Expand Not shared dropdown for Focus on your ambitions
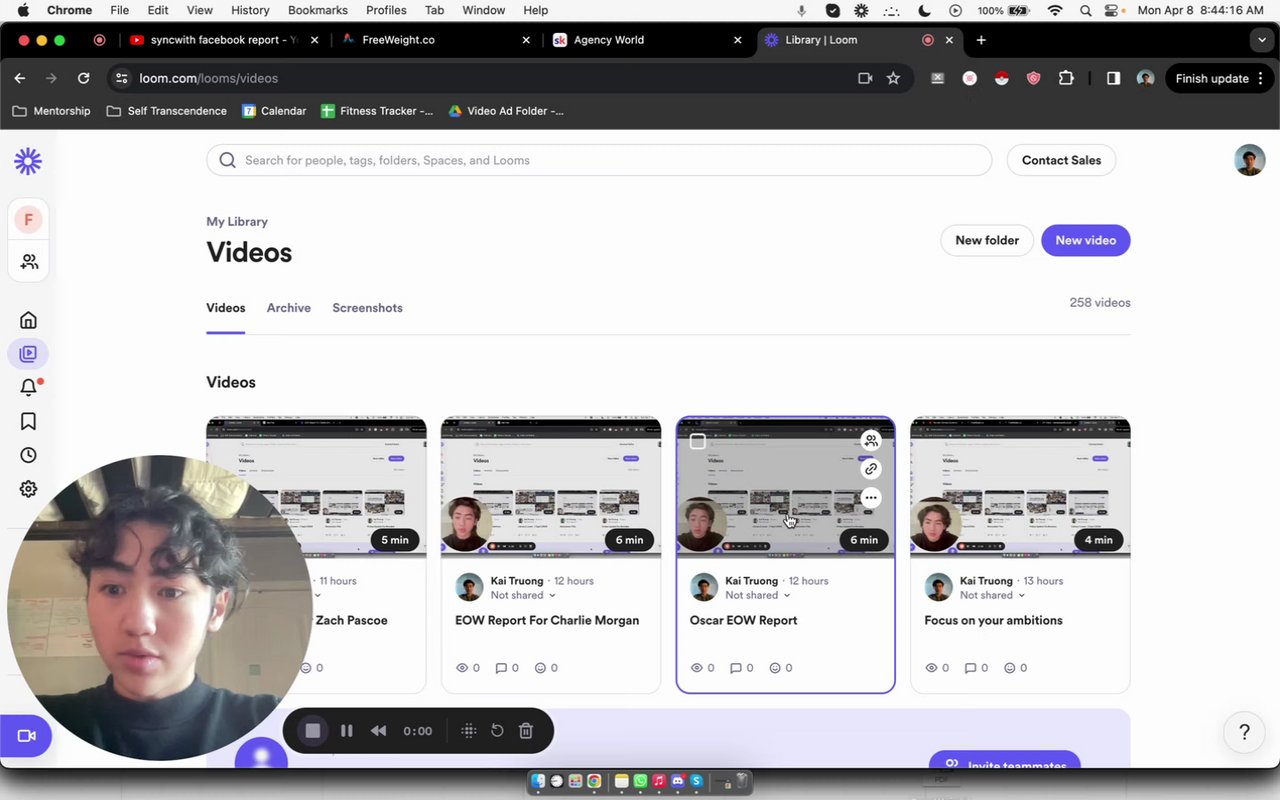Image resolution: width=1280 pixels, height=800 pixels. 993,595
